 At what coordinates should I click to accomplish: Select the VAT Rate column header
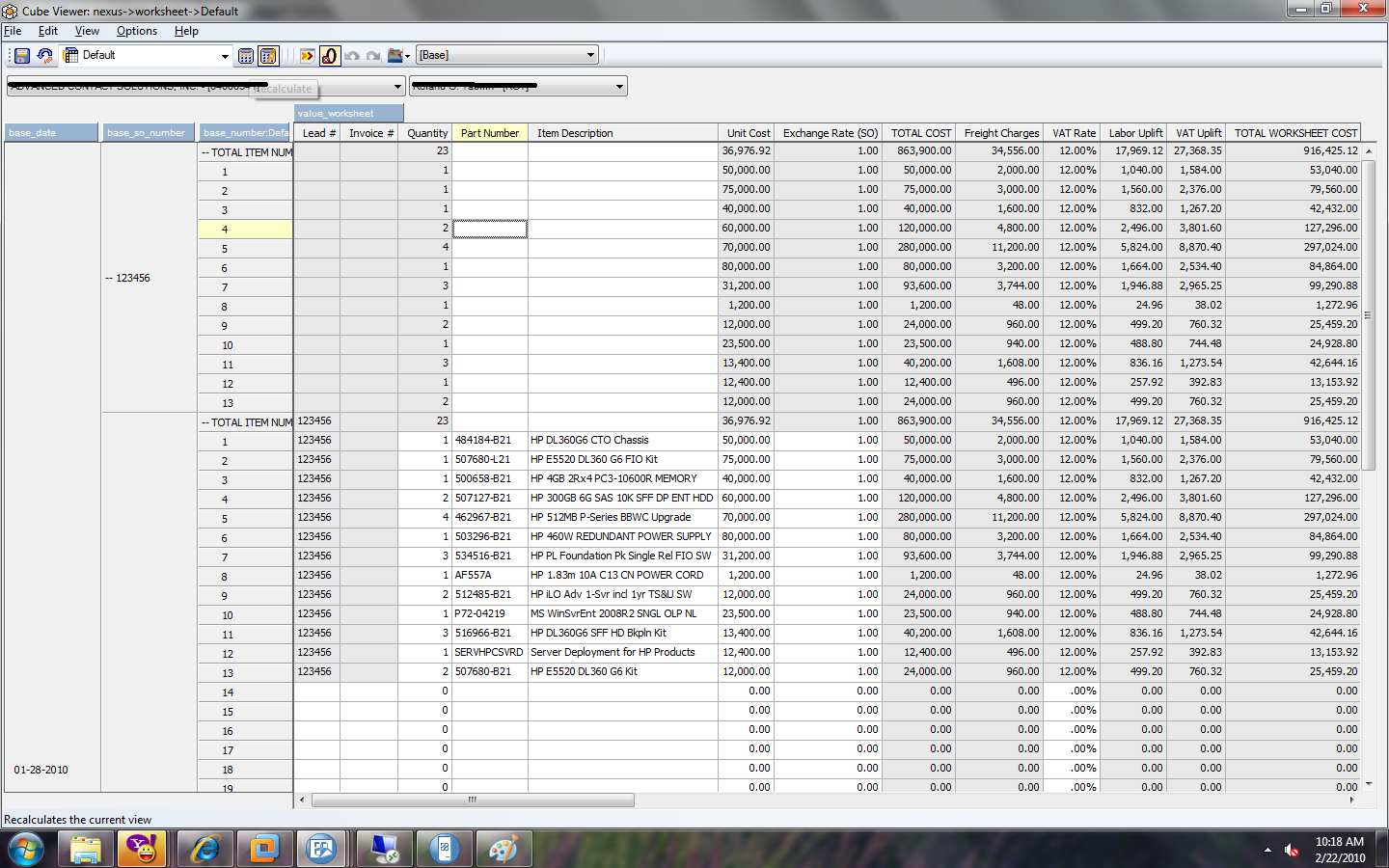[x=1073, y=133]
